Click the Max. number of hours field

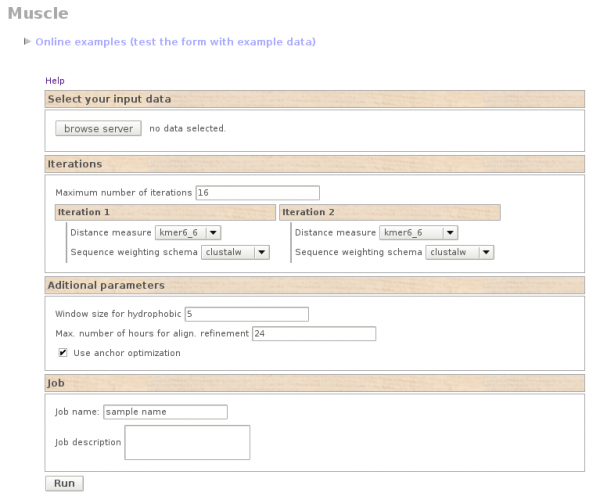(x=314, y=334)
